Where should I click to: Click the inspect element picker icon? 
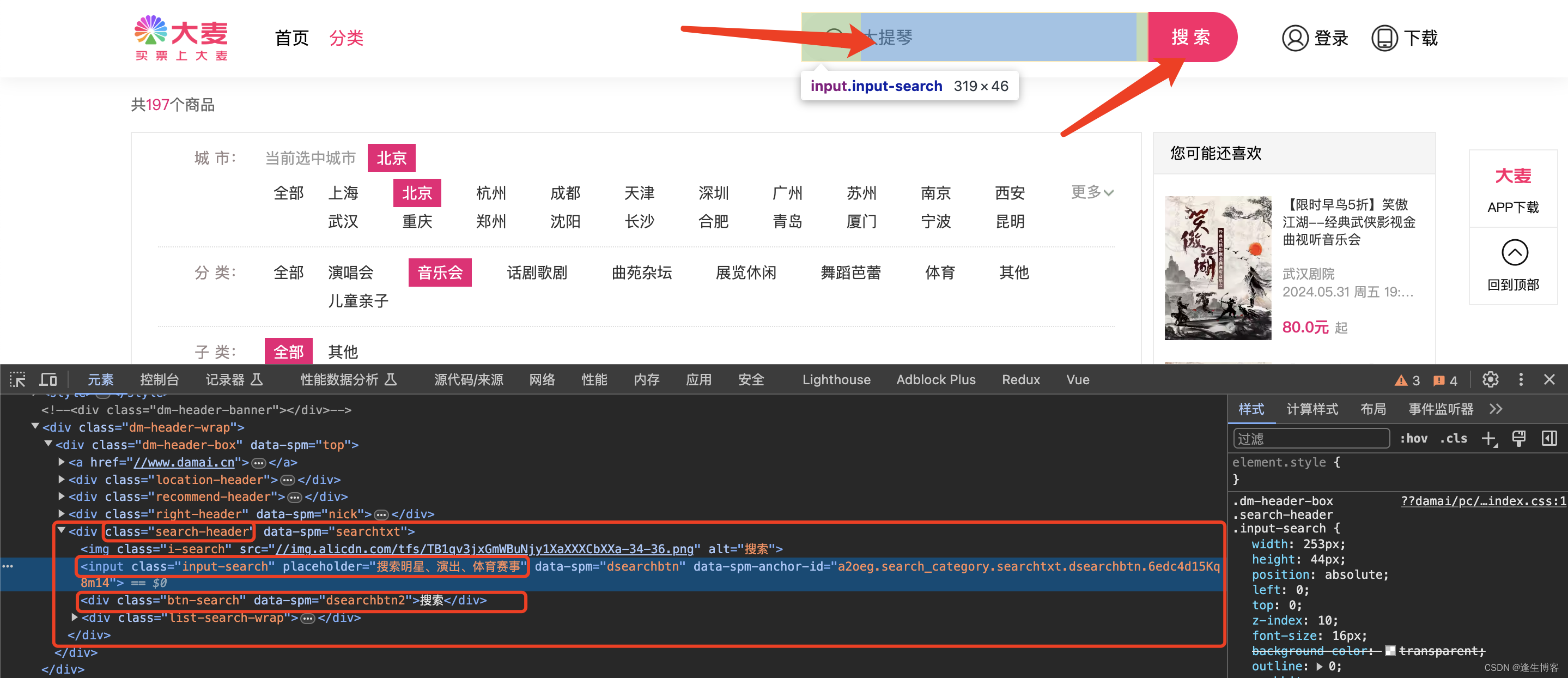(x=17, y=379)
